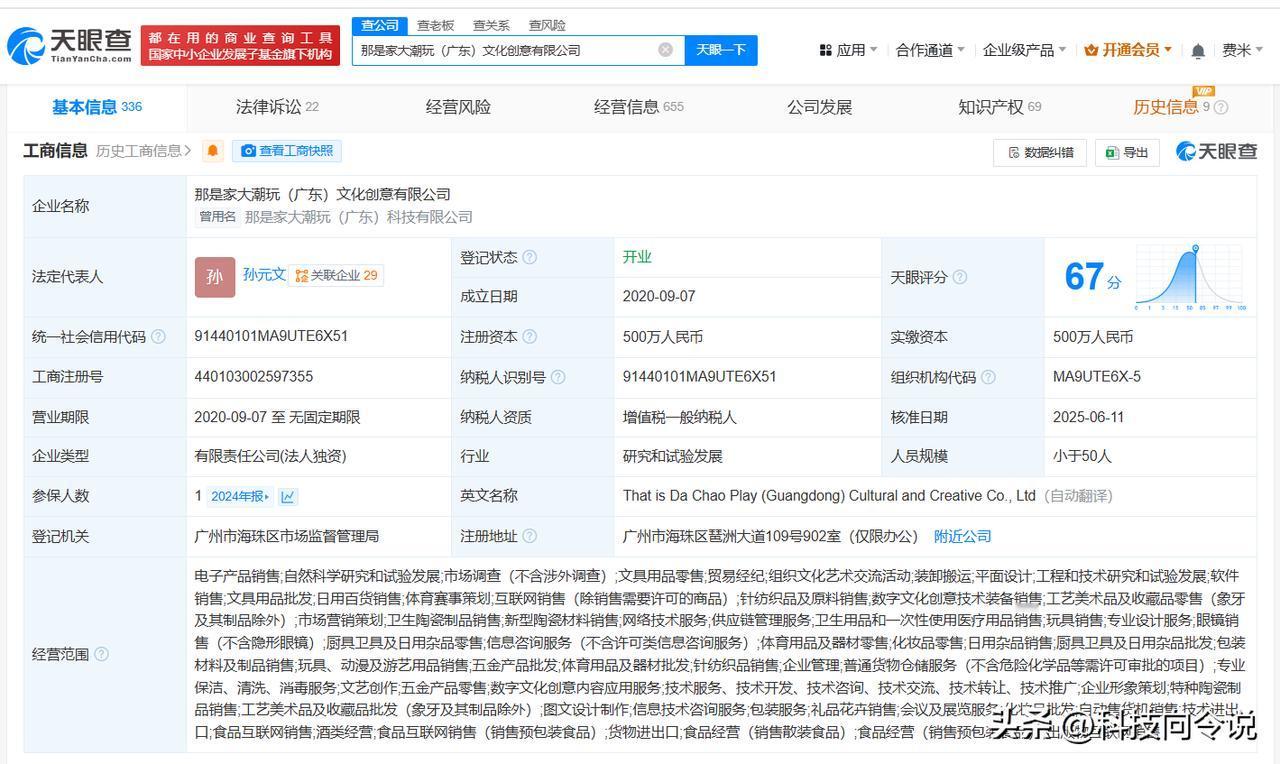Open the 孙元文 legal representative link
The height and width of the screenshot is (764, 1280).
click(x=264, y=274)
